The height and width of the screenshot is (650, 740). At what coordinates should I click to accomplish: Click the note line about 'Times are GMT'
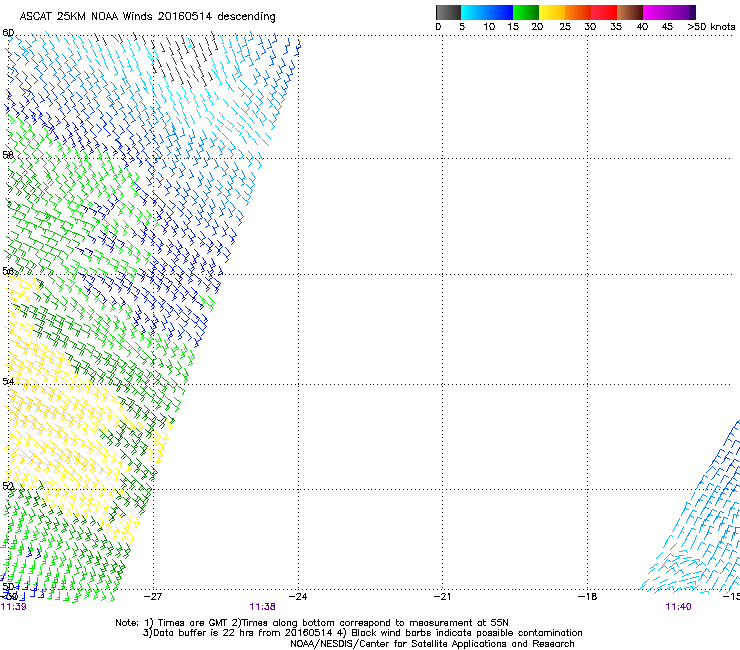coord(312,623)
